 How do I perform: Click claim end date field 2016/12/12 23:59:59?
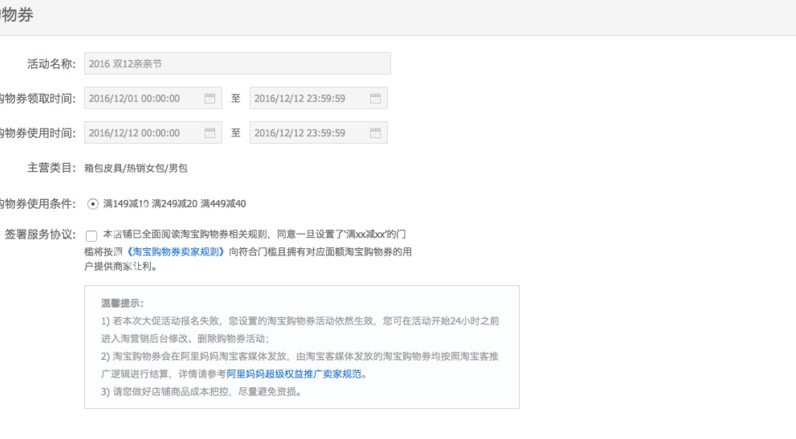pyautogui.click(x=308, y=99)
